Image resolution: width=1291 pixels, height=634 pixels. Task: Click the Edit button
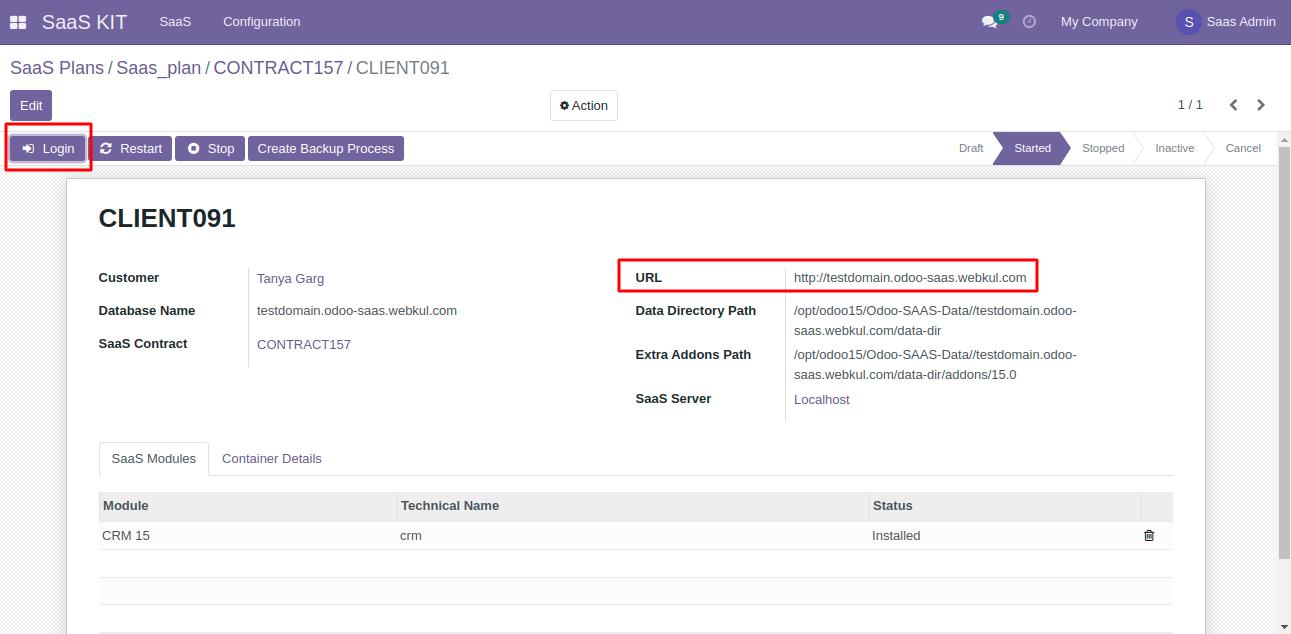coord(31,105)
